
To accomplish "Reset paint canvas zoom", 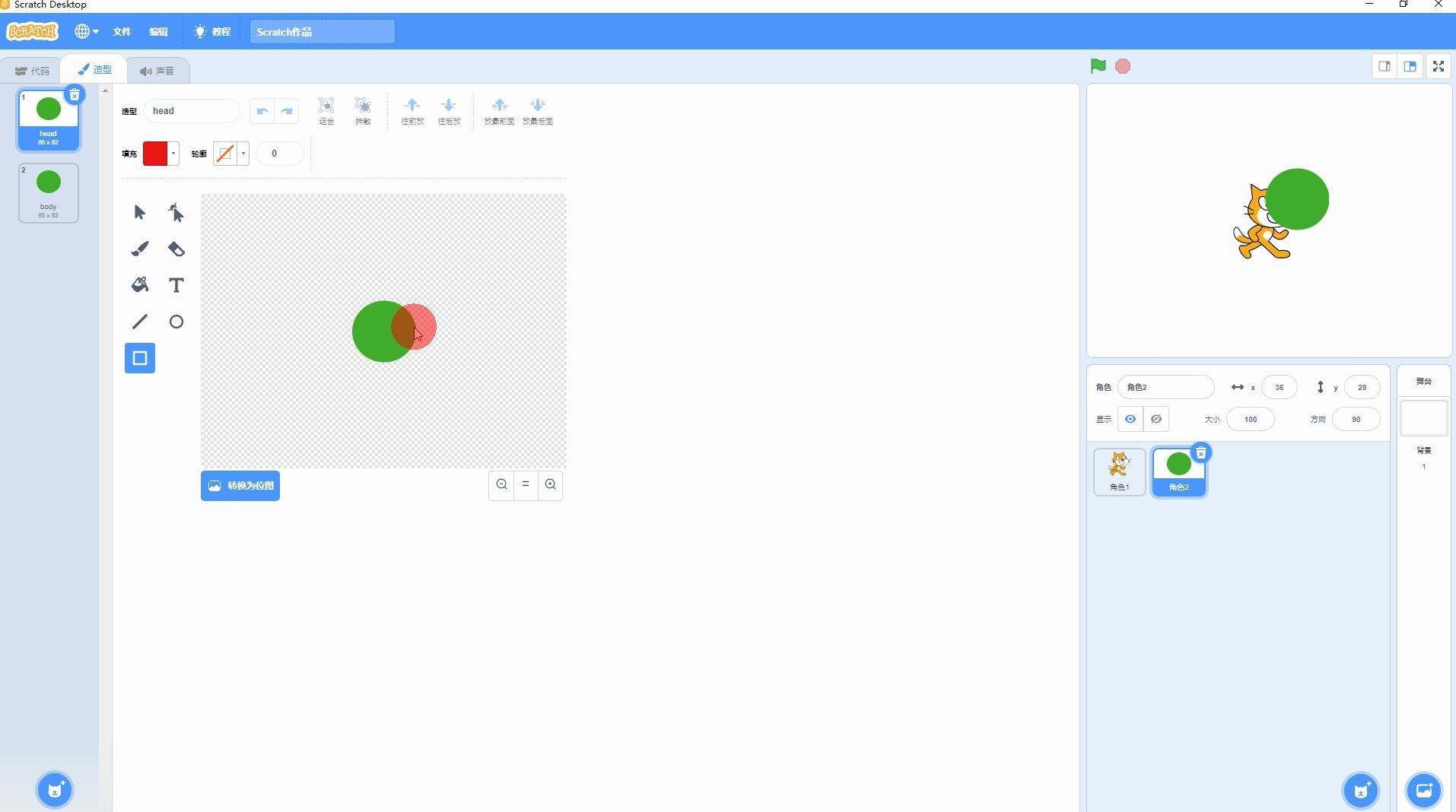I will pyautogui.click(x=526, y=484).
